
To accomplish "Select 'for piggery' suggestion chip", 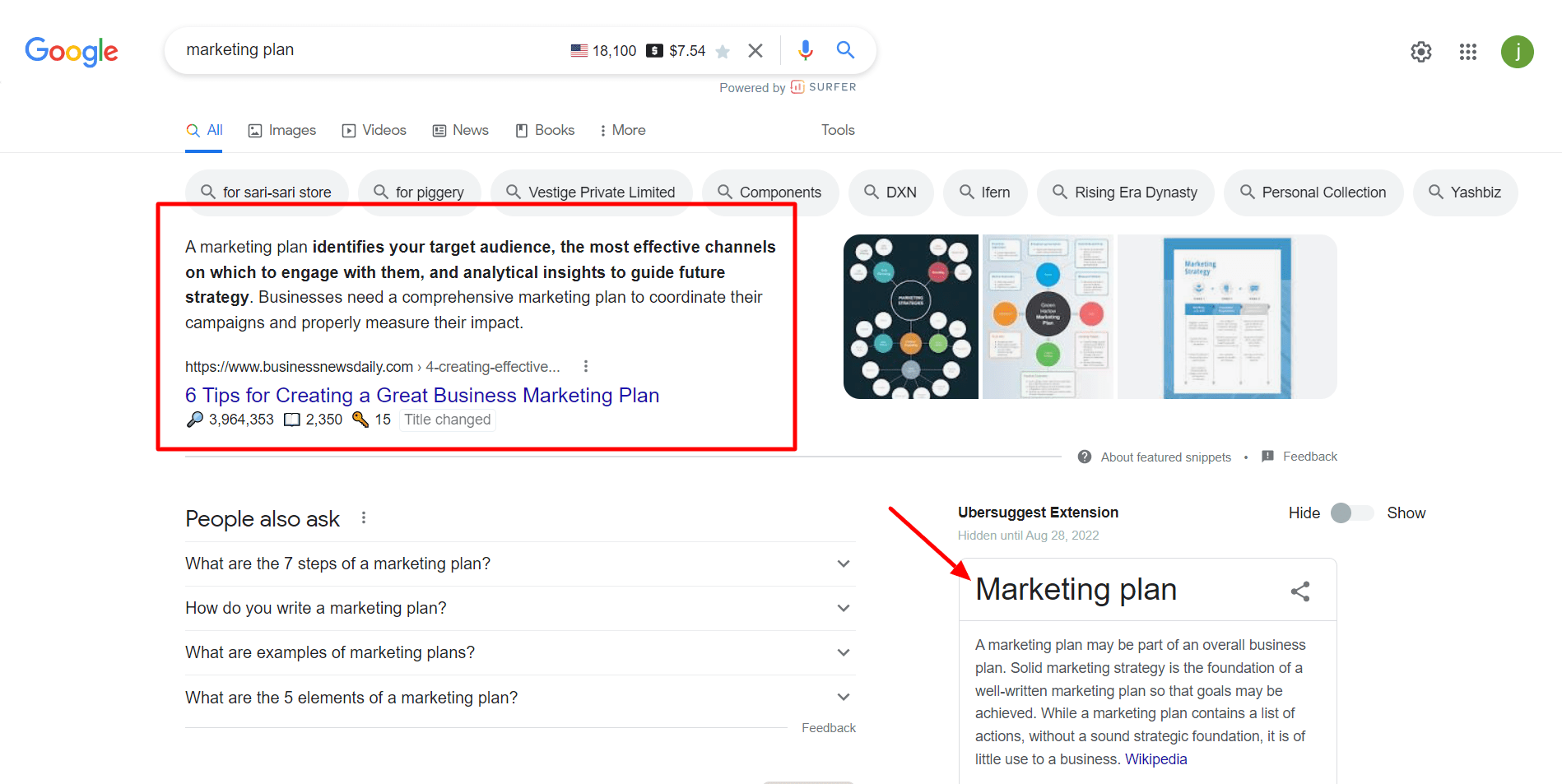I will click(x=420, y=193).
